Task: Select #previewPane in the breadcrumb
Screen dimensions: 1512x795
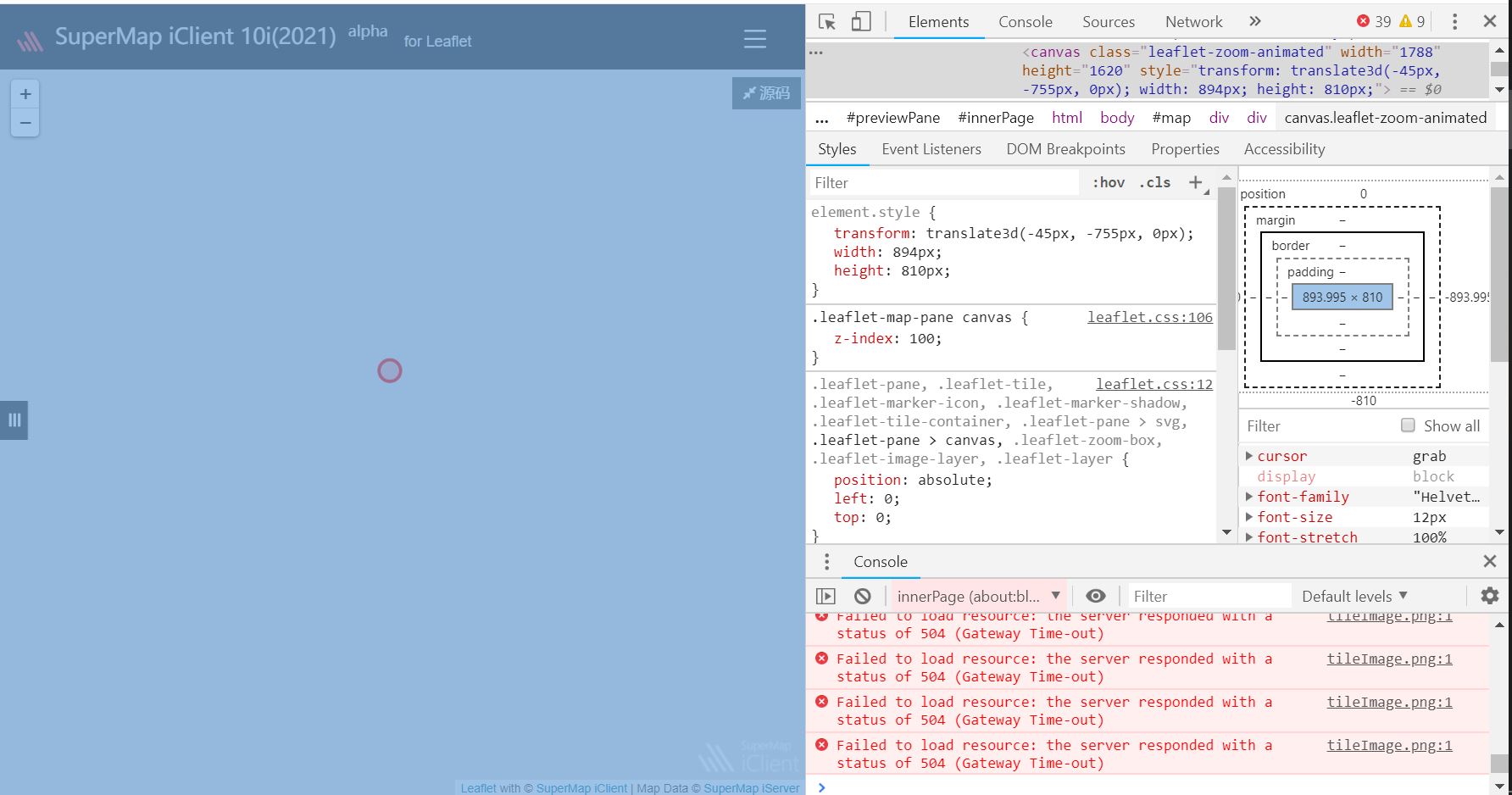Action: [x=892, y=118]
